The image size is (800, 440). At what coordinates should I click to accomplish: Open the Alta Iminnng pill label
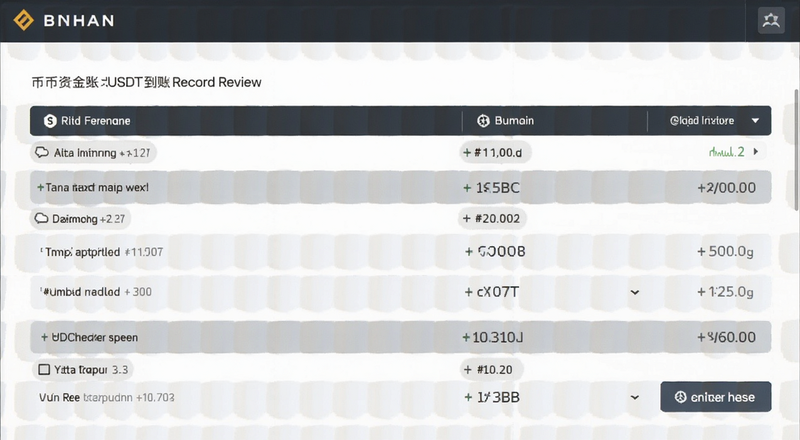pyautogui.click(x=93, y=153)
